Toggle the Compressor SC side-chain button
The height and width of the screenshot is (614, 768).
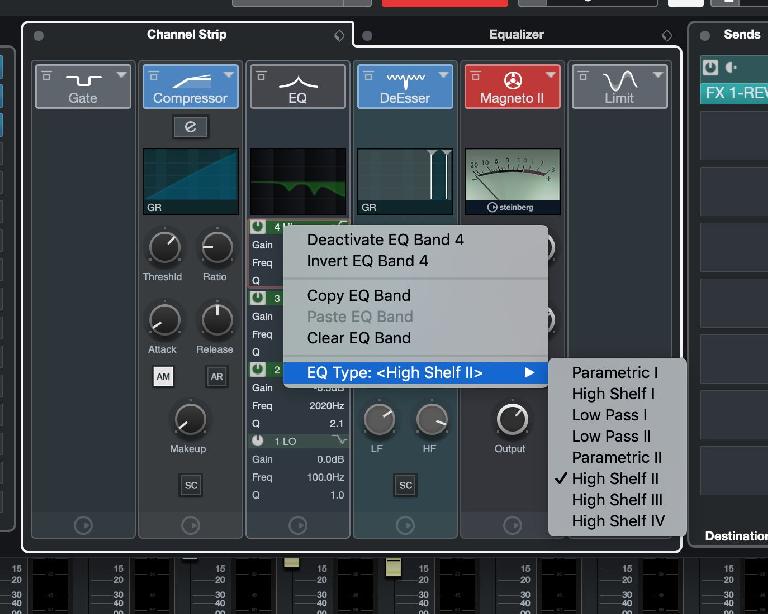(191, 485)
